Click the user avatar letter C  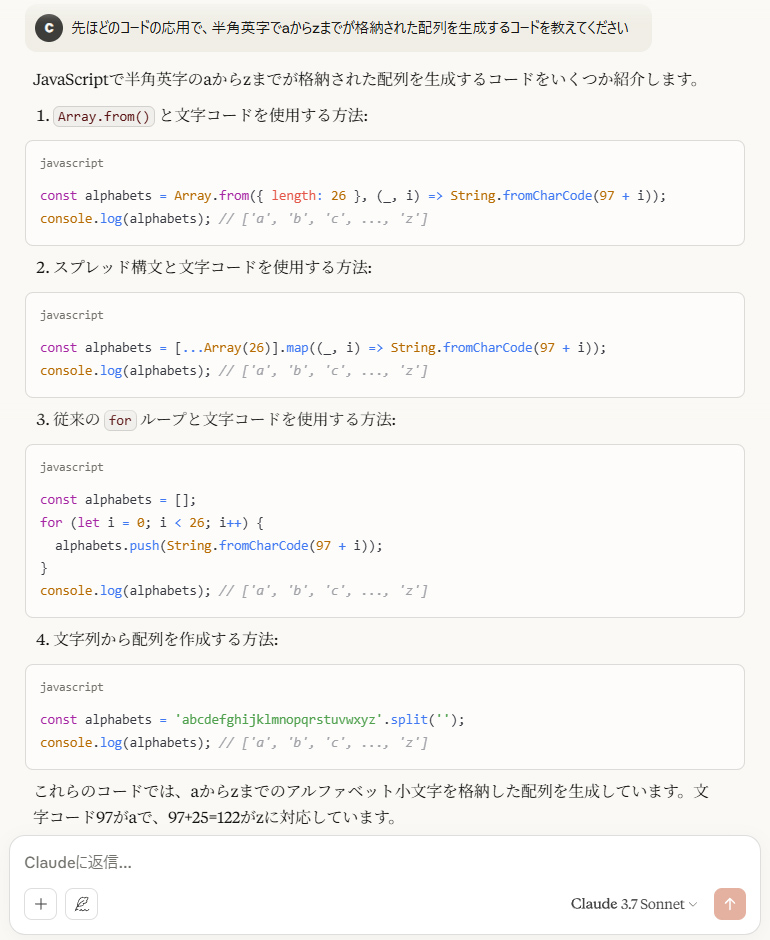(x=49, y=28)
